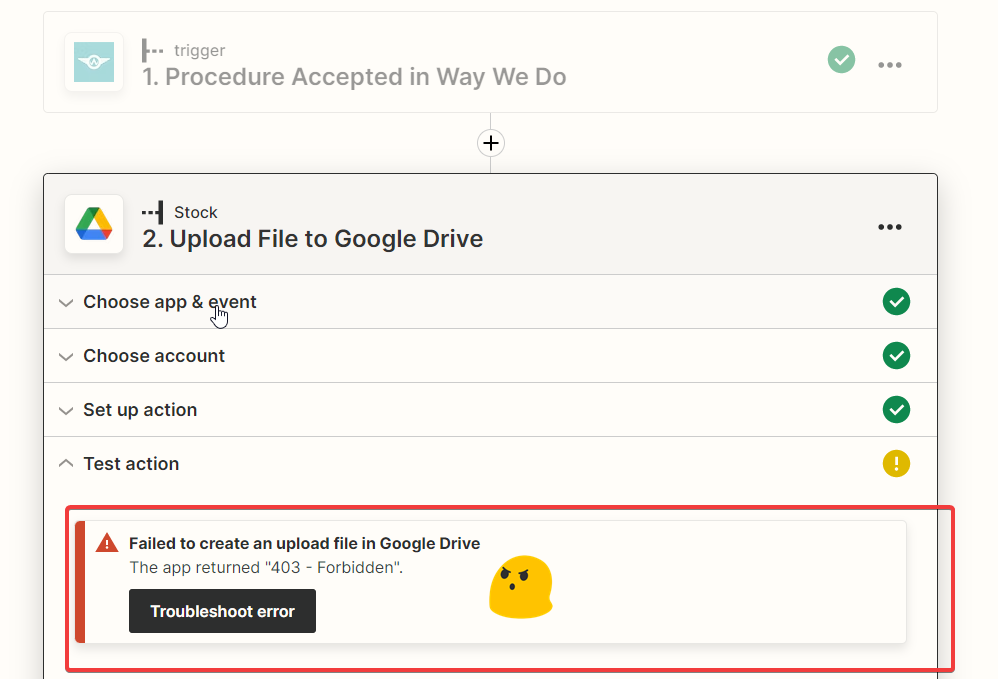This screenshot has width=998, height=679.
Task: Expand the Choose app & event section
Action: pyautogui.click(x=490, y=302)
